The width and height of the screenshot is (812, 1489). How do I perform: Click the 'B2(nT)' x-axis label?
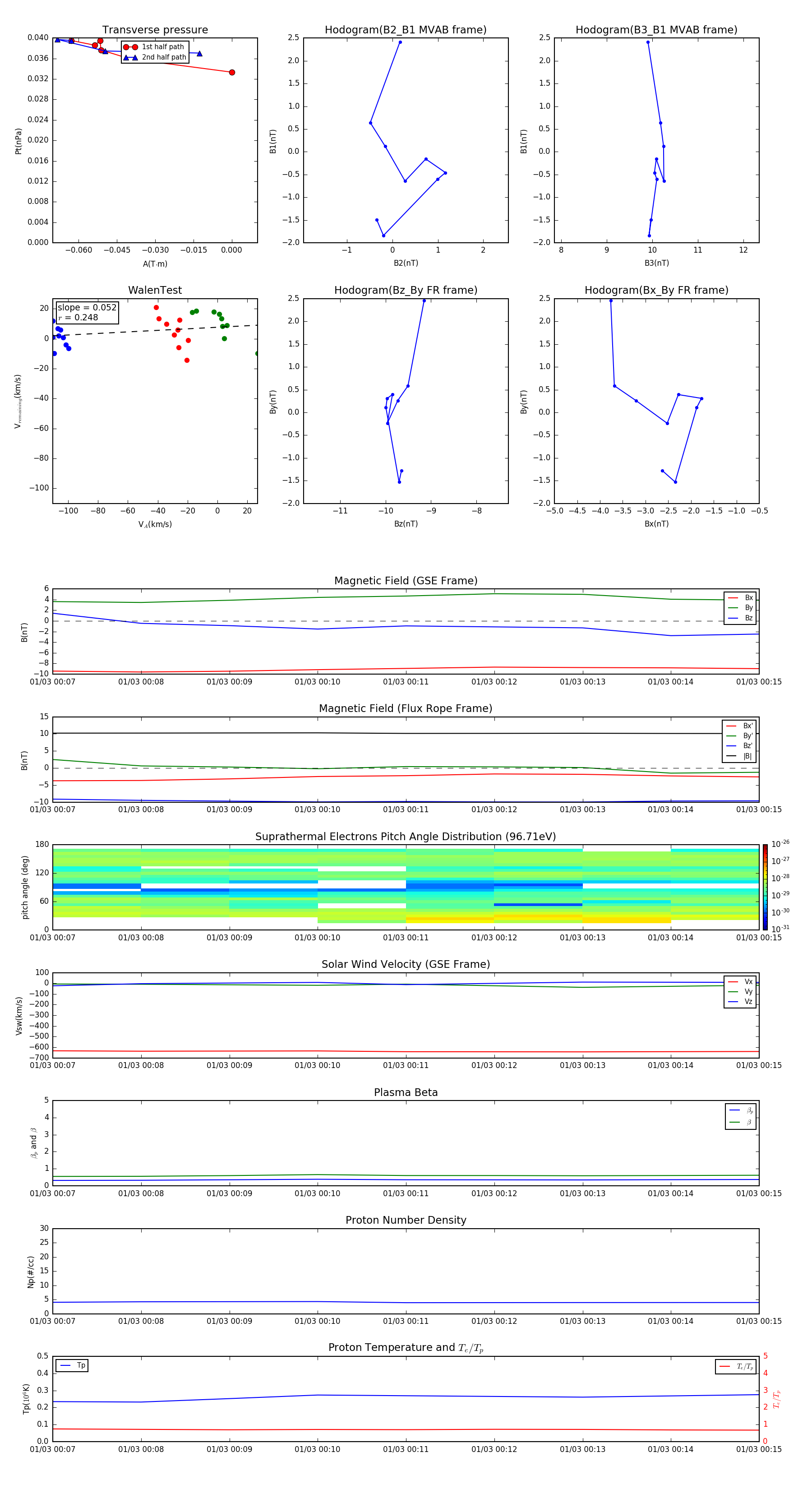[x=406, y=263]
